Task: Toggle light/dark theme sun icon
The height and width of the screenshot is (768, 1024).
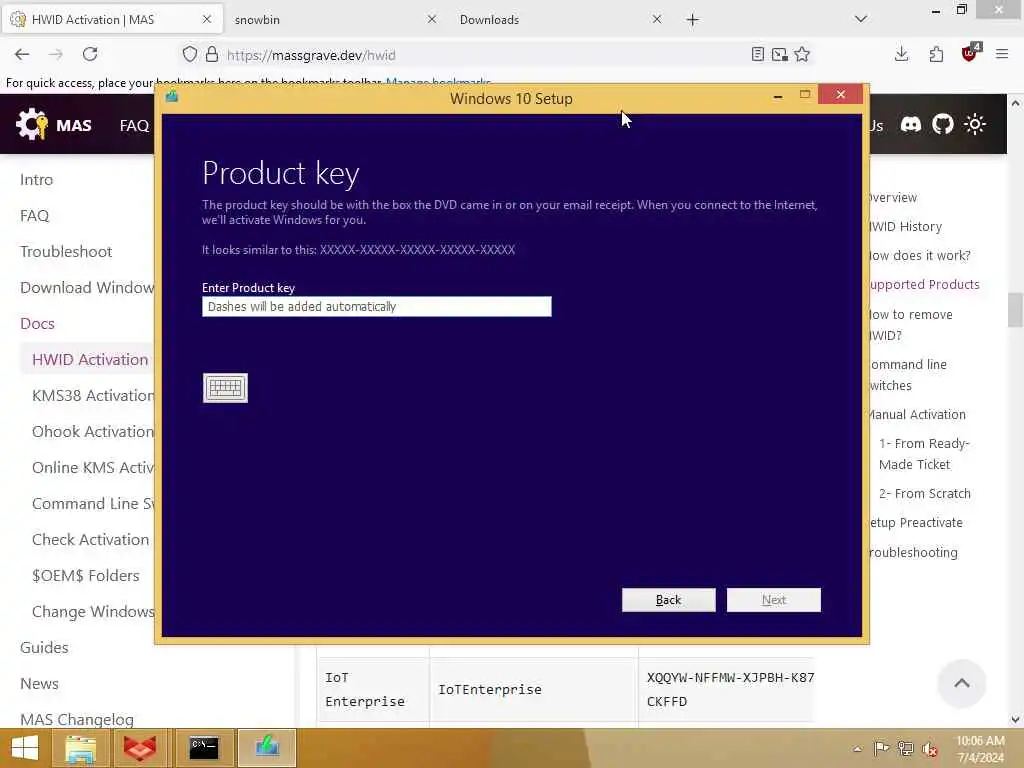Action: tap(975, 124)
